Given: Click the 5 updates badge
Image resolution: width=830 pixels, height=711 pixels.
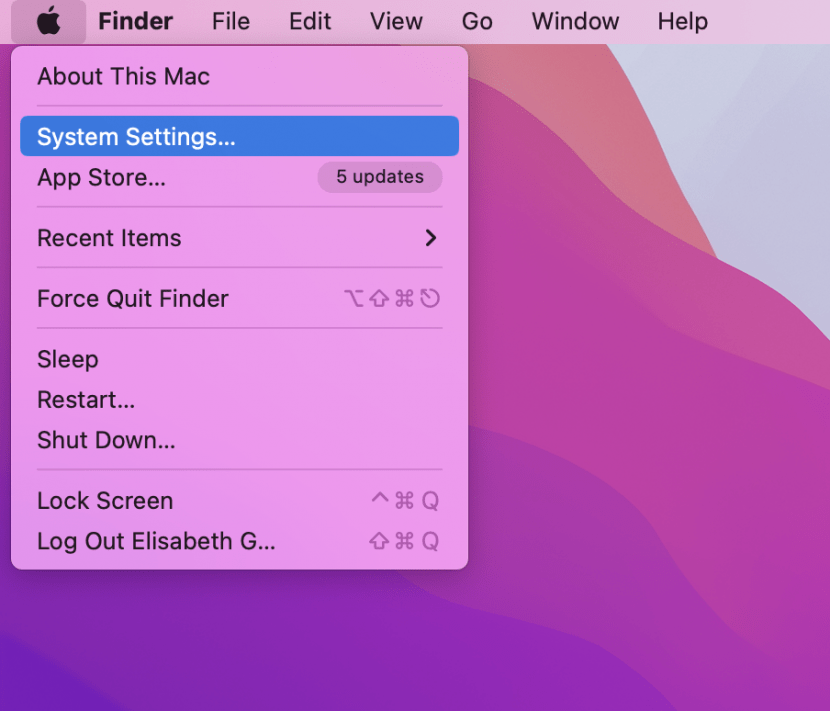Looking at the screenshot, I should point(380,177).
